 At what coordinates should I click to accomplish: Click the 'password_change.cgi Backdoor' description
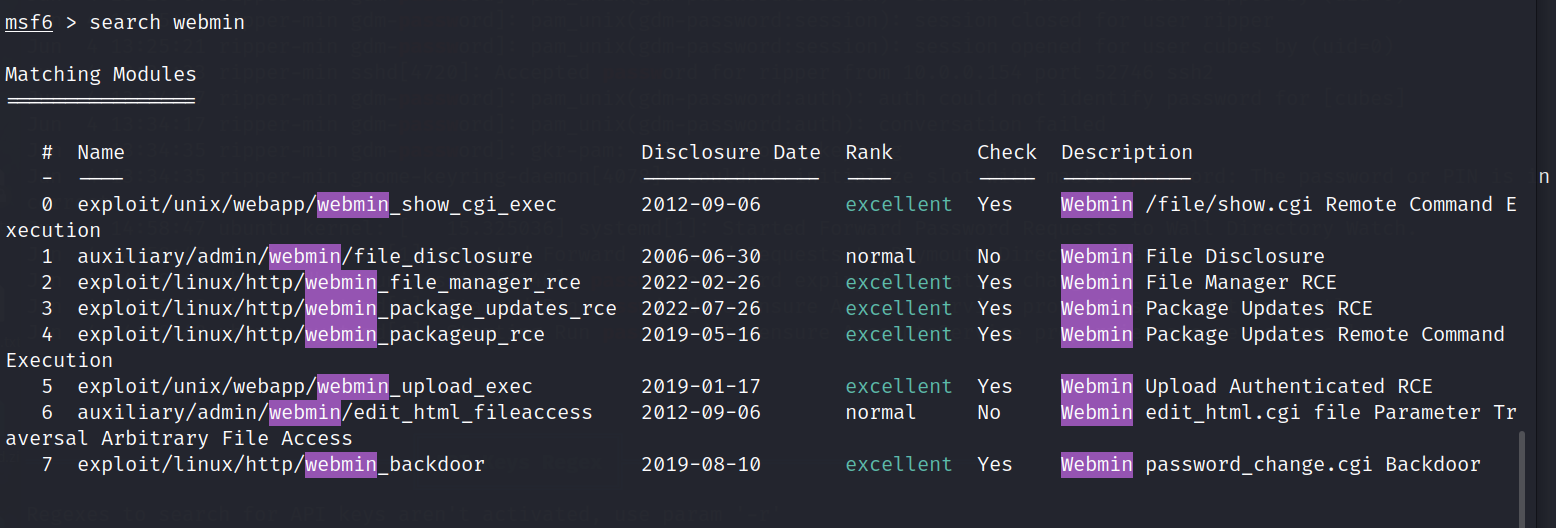1312,464
